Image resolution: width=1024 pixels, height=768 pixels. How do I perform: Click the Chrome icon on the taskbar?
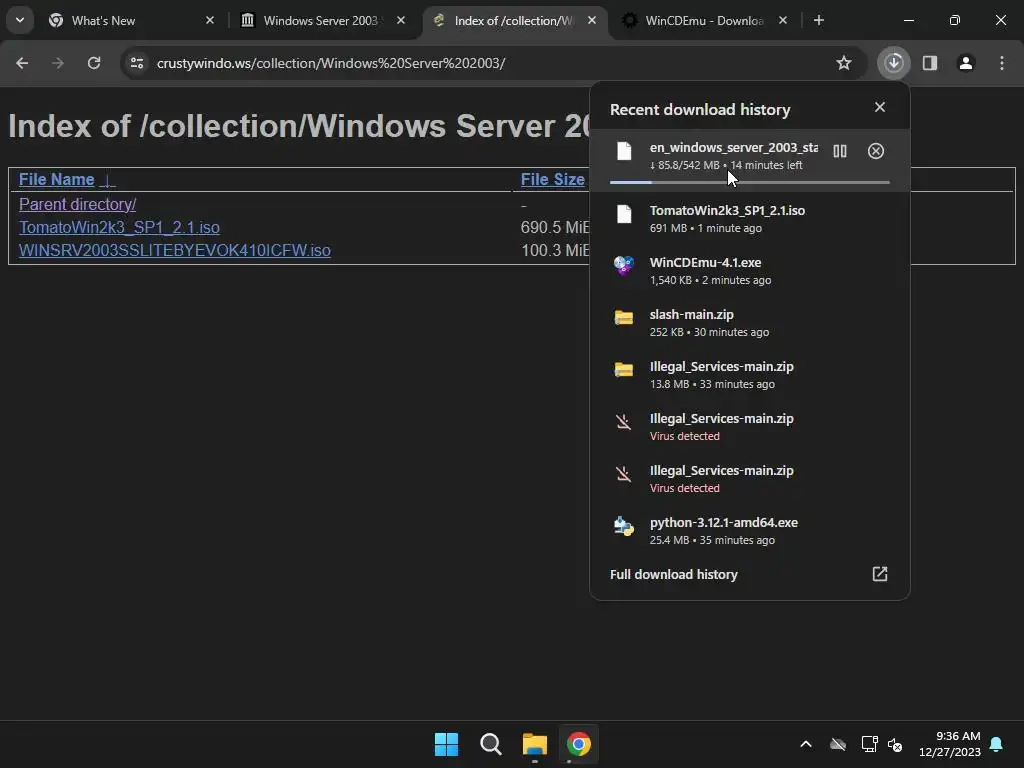tap(579, 744)
